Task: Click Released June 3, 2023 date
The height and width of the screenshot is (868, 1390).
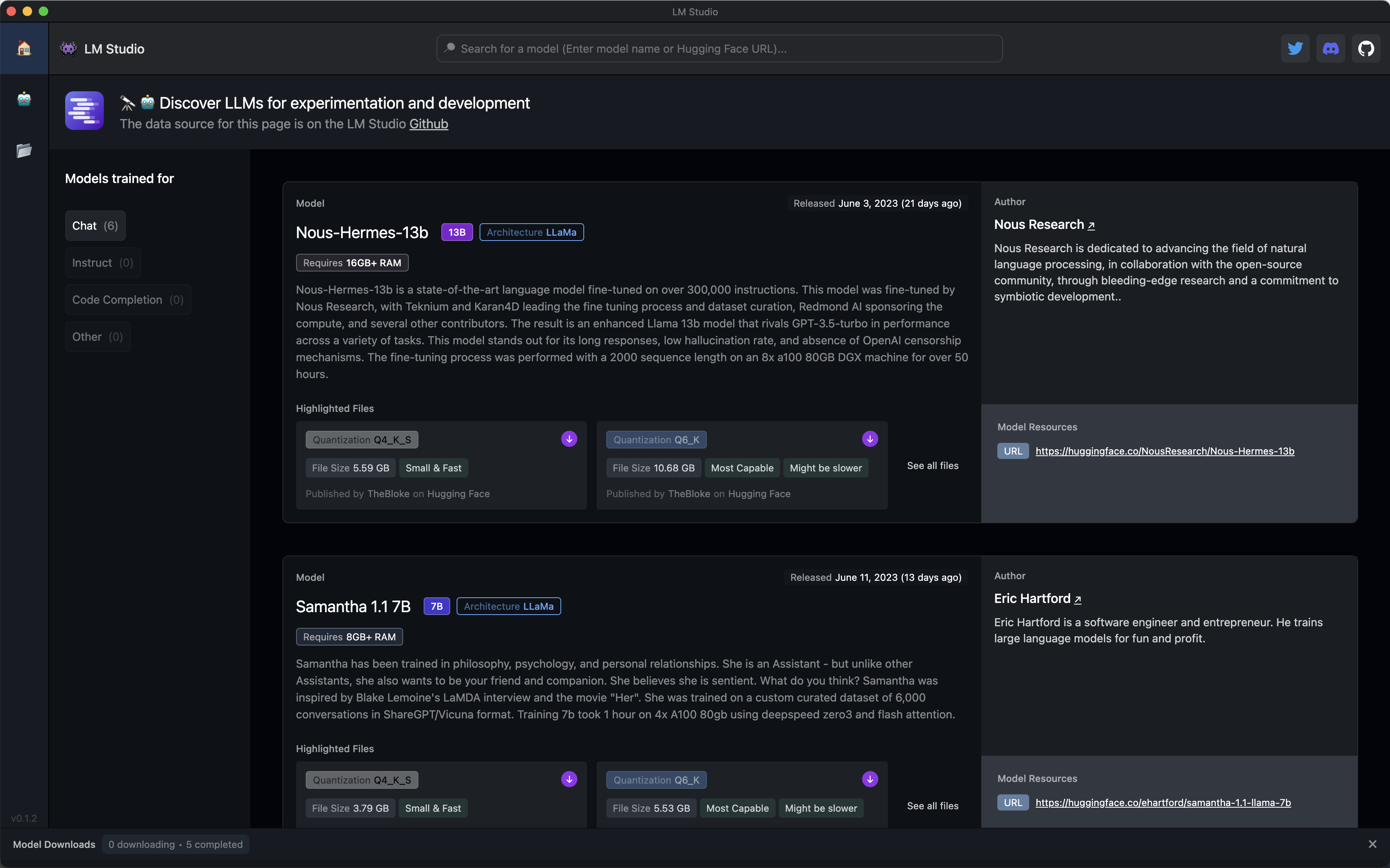Action: point(877,203)
